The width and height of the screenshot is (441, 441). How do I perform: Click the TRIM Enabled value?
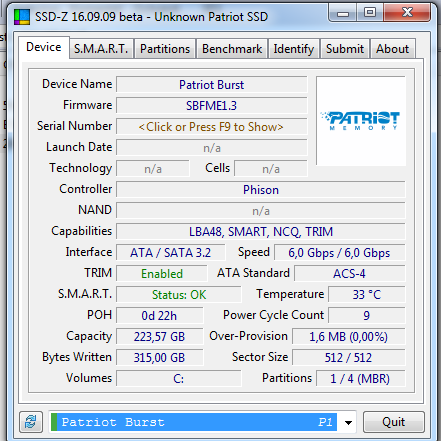pyautogui.click(x=162, y=274)
